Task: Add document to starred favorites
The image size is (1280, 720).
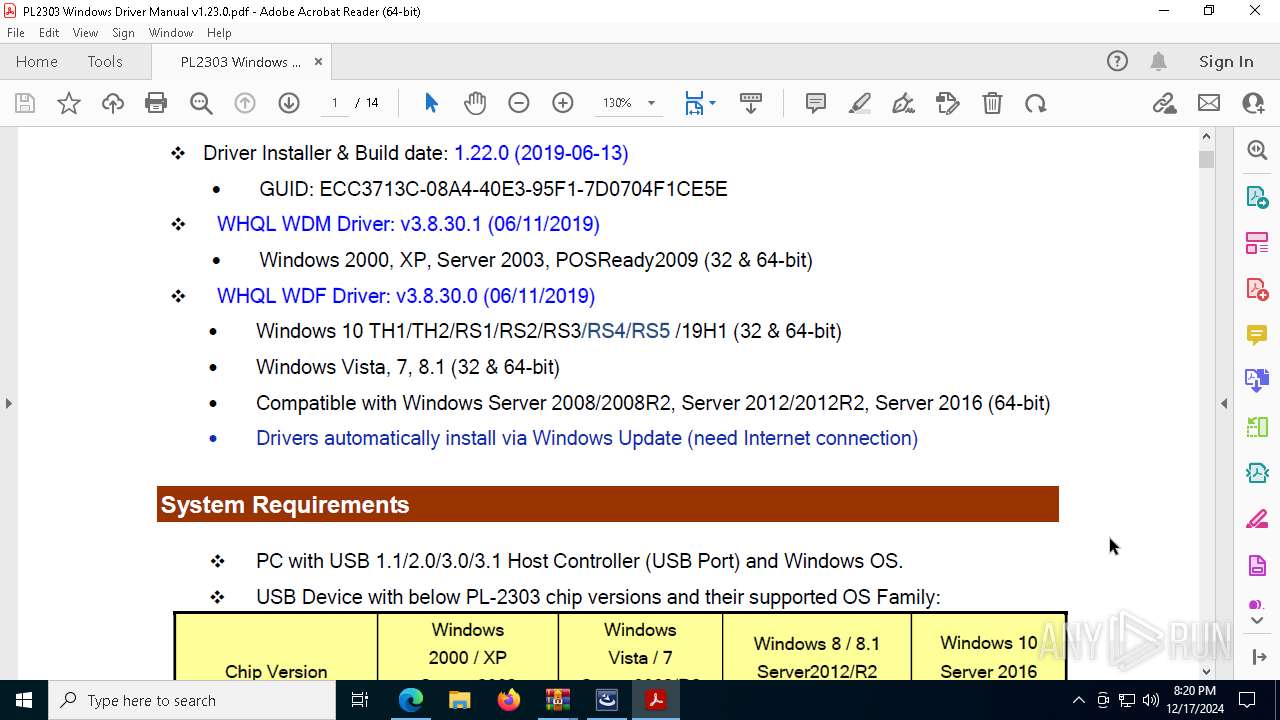Action: click(69, 103)
